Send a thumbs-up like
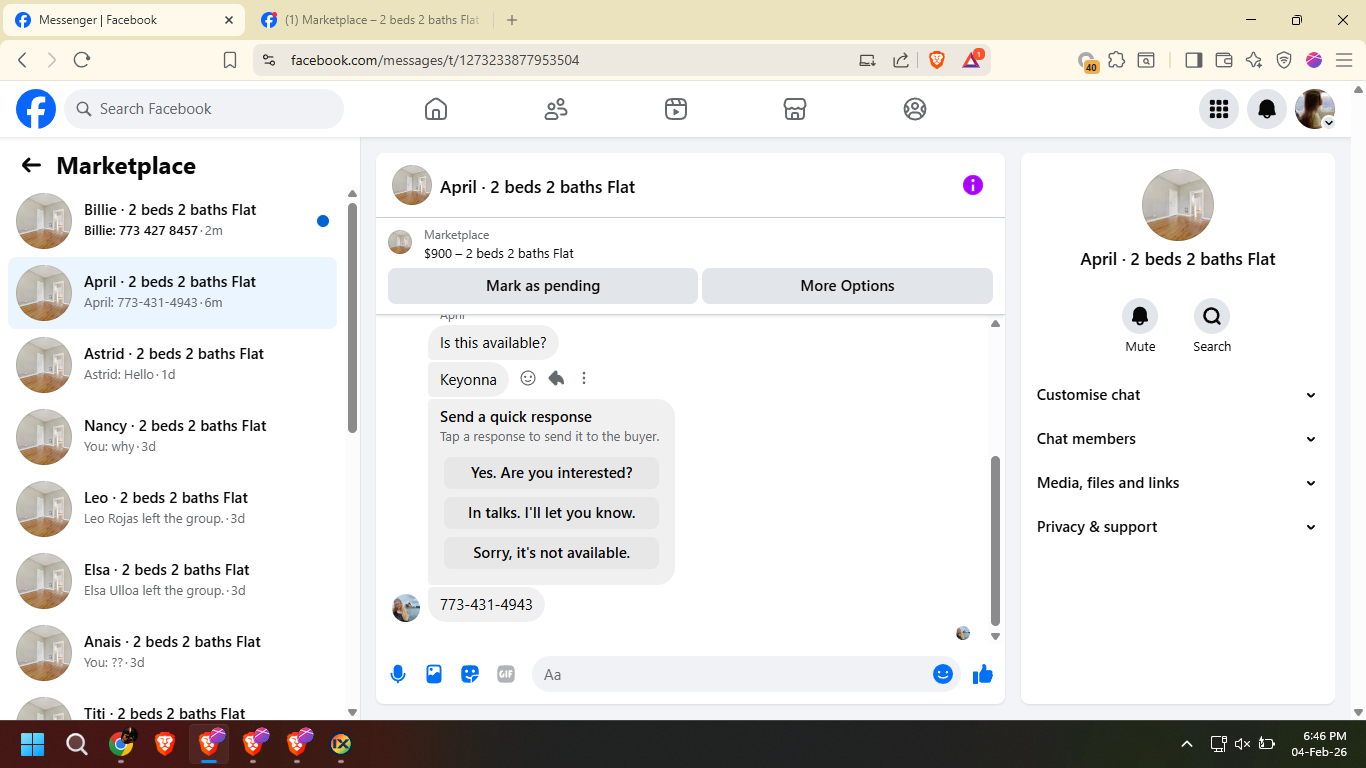1366x768 pixels. (x=983, y=674)
